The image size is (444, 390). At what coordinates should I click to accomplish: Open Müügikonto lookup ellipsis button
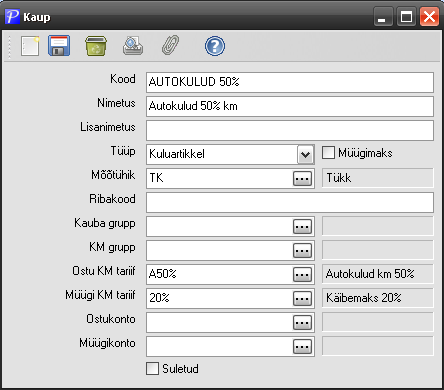coord(302,347)
